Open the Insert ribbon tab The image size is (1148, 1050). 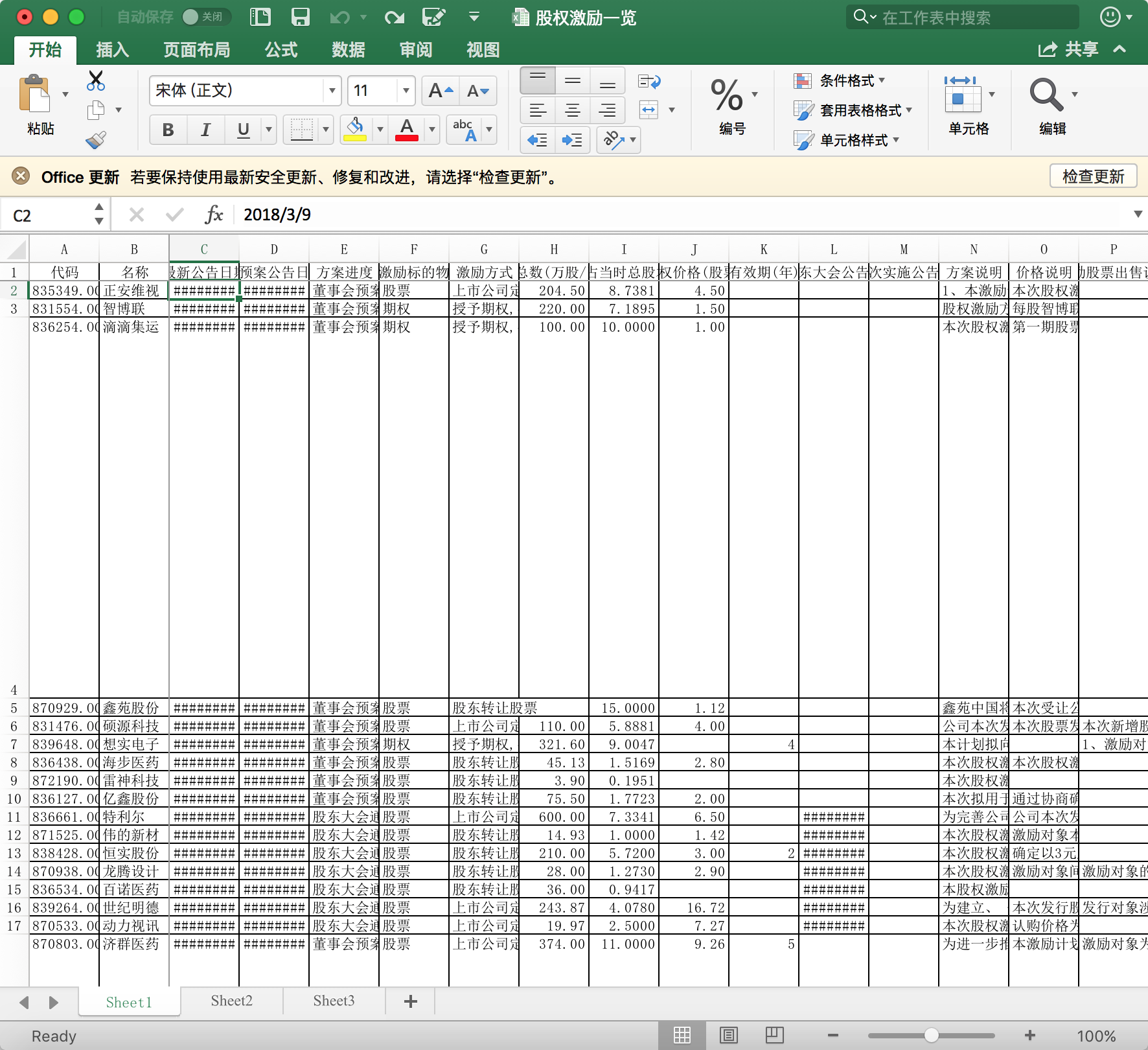[113, 50]
